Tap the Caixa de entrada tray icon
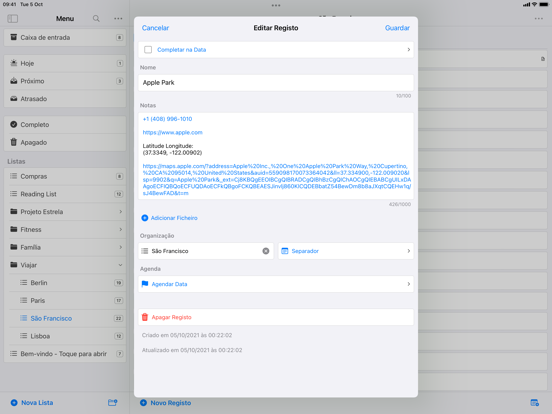552x414 pixels. click(13, 37)
